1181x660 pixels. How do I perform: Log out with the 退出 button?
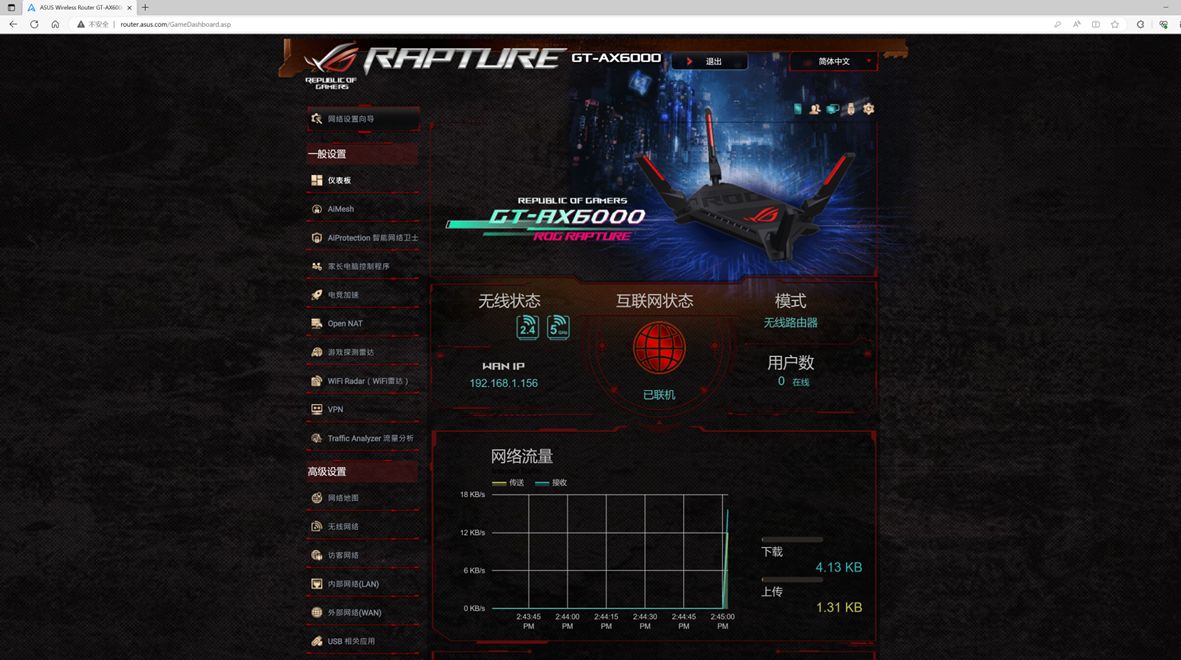pos(710,61)
